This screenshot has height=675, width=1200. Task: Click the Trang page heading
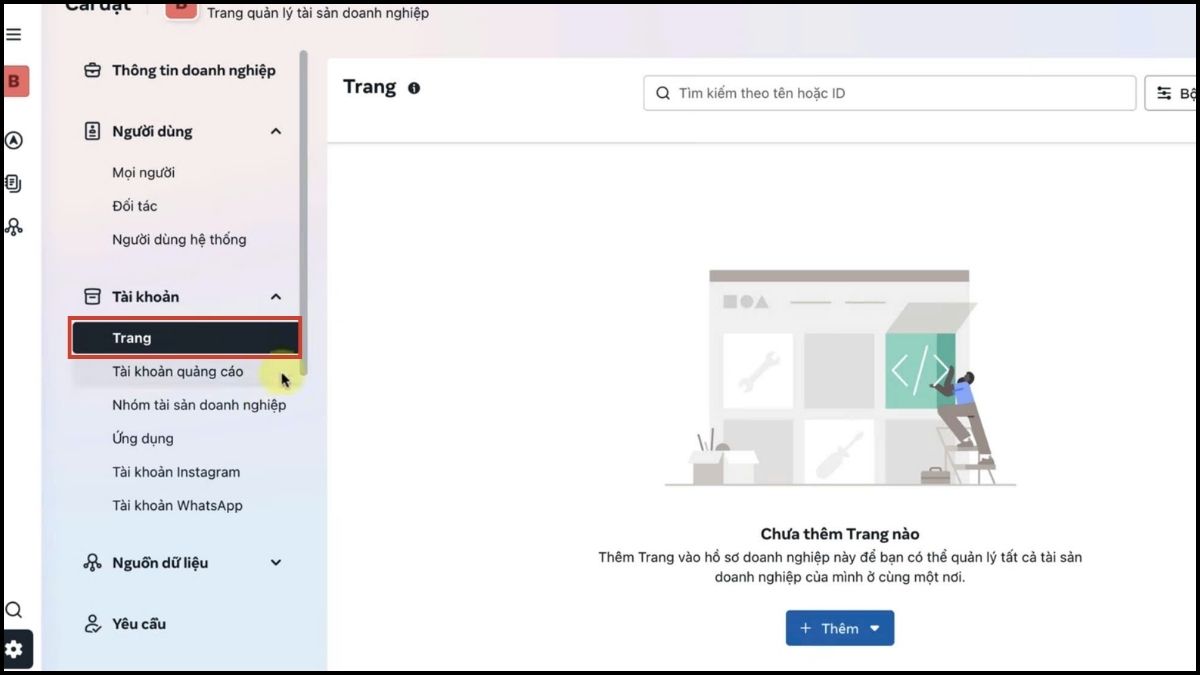point(370,87)
